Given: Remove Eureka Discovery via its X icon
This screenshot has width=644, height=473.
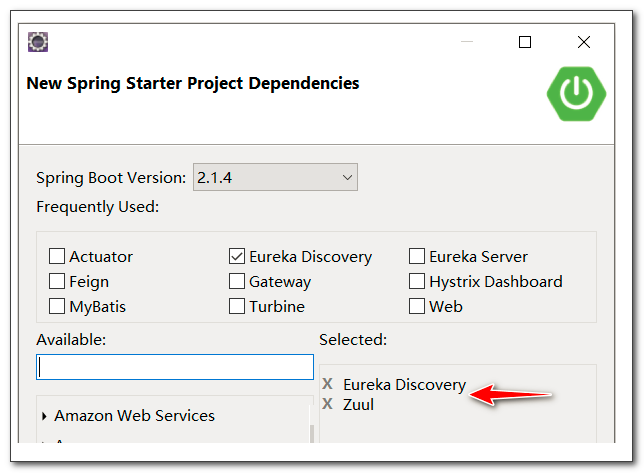Looking at the screenshot, I should tap(327, 384).
